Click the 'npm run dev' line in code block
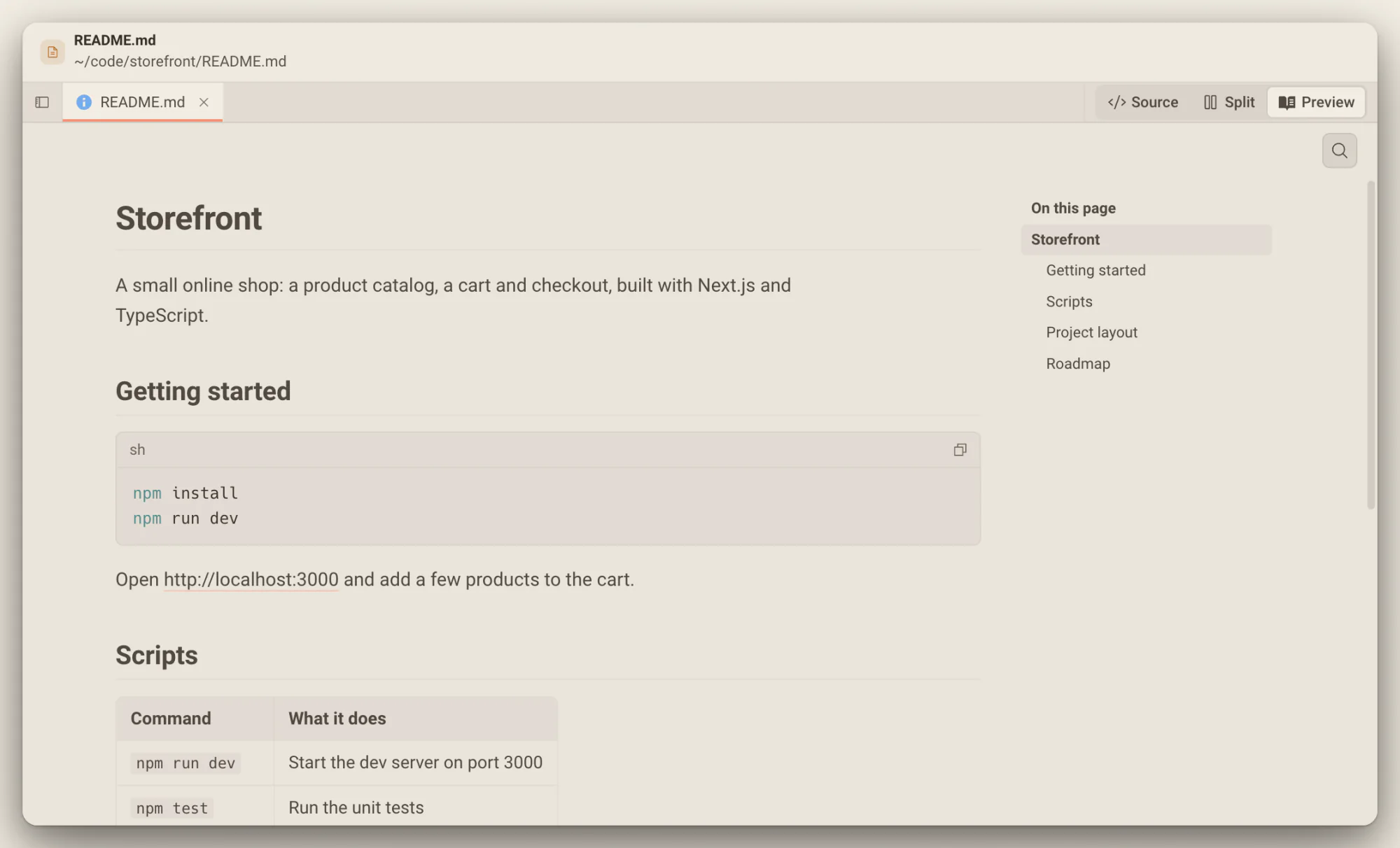Screen dimensions: 1400x848 click(185, 518)
